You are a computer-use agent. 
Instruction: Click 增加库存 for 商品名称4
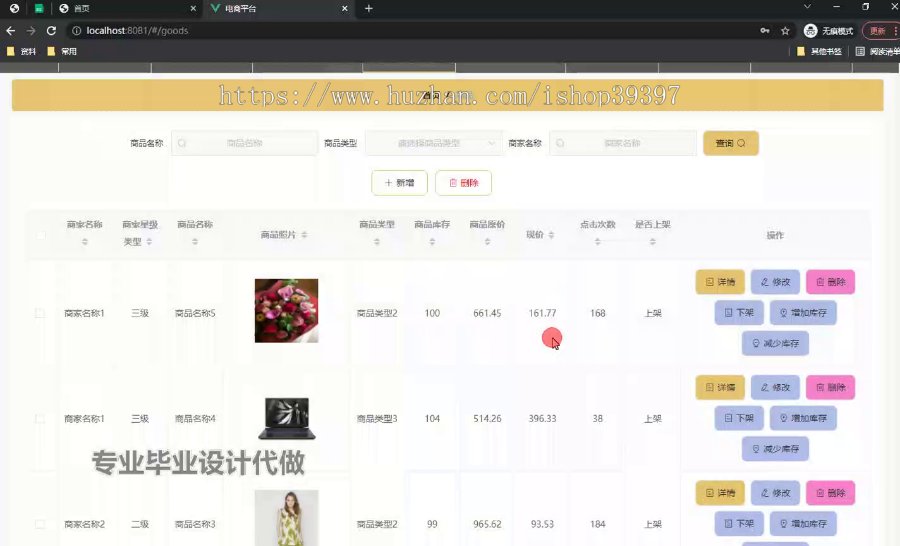click(803, 418)
